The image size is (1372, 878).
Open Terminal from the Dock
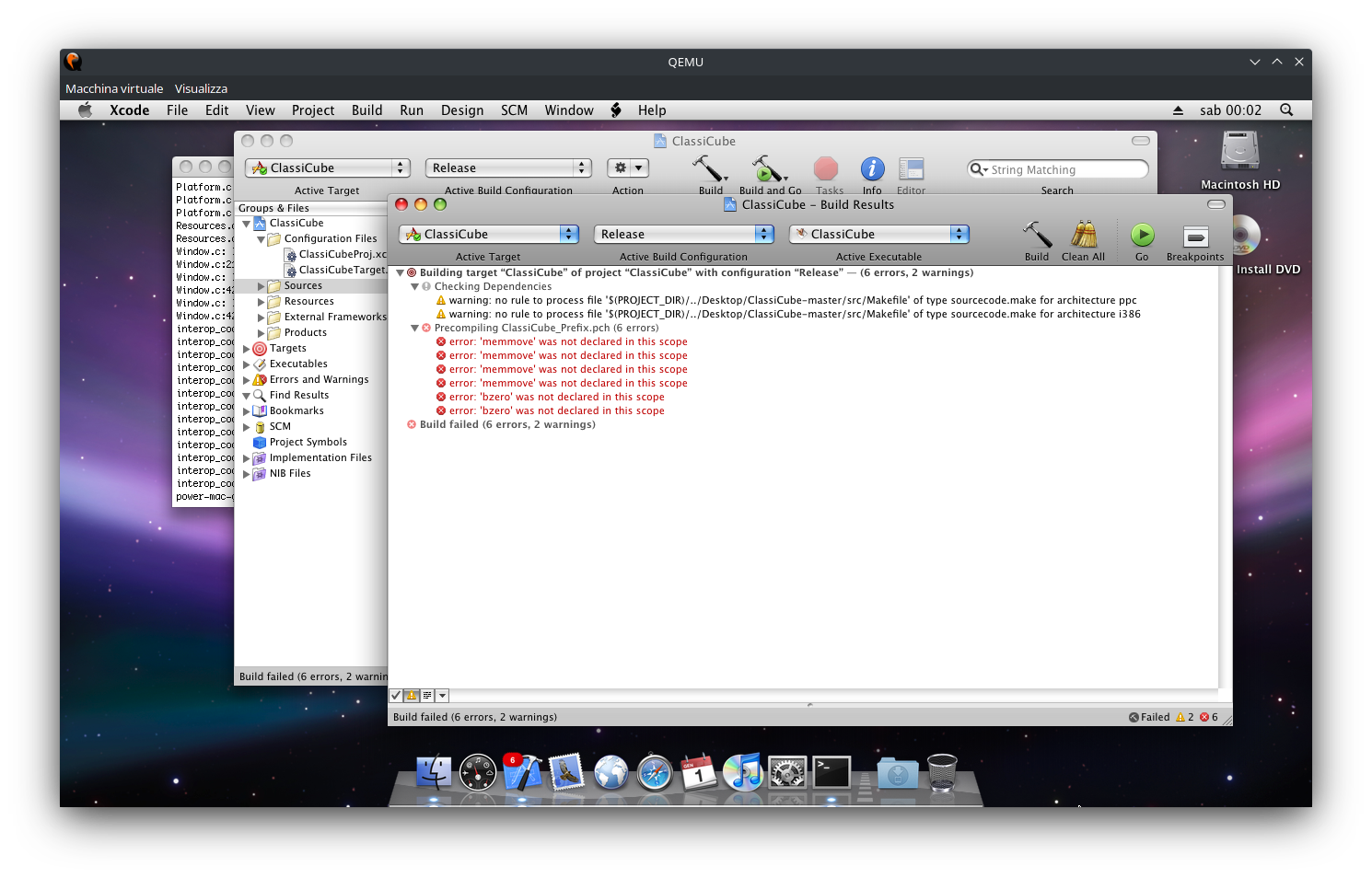831,772
